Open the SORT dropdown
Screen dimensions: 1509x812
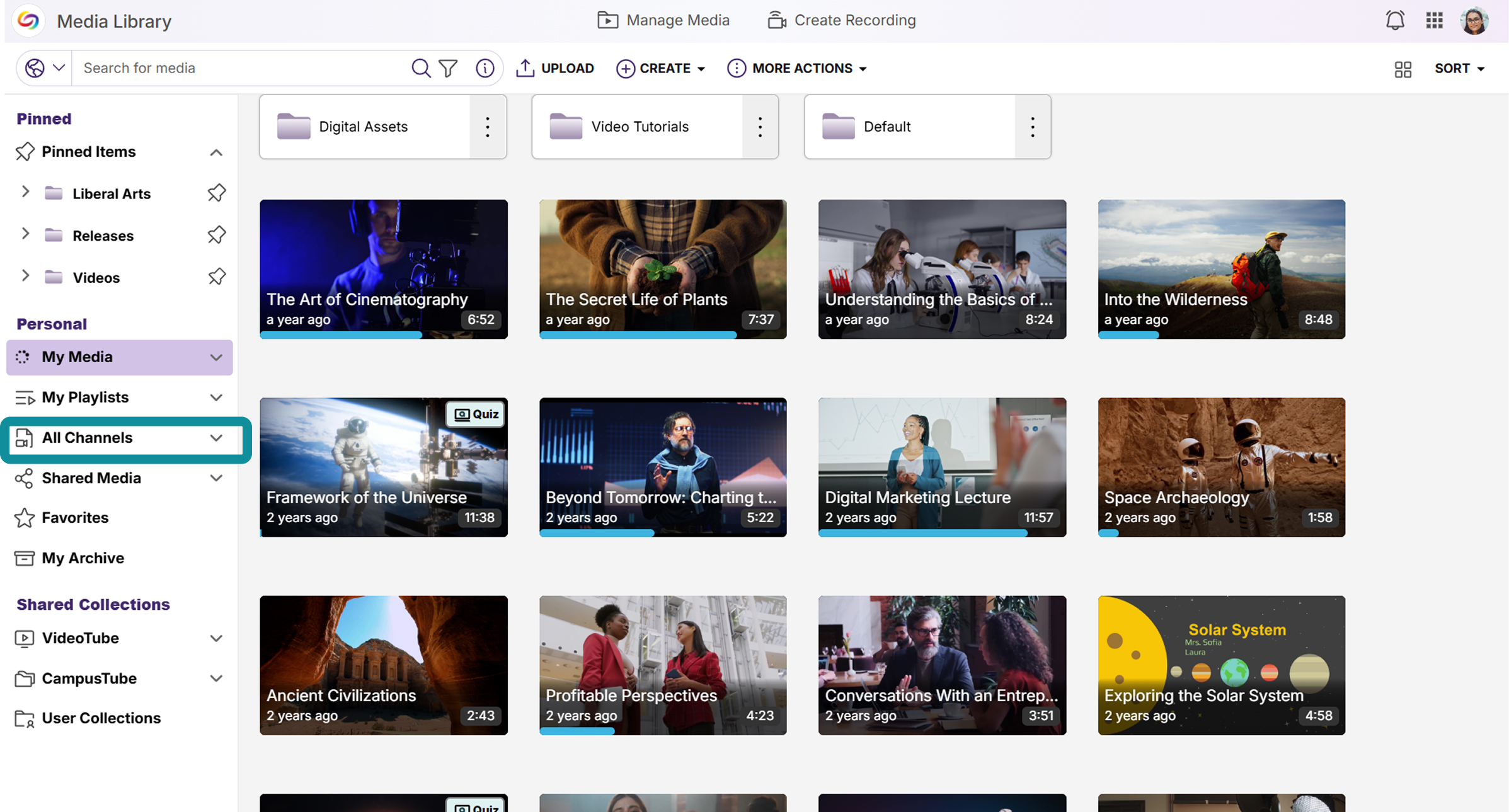(x=1459, y=69)
